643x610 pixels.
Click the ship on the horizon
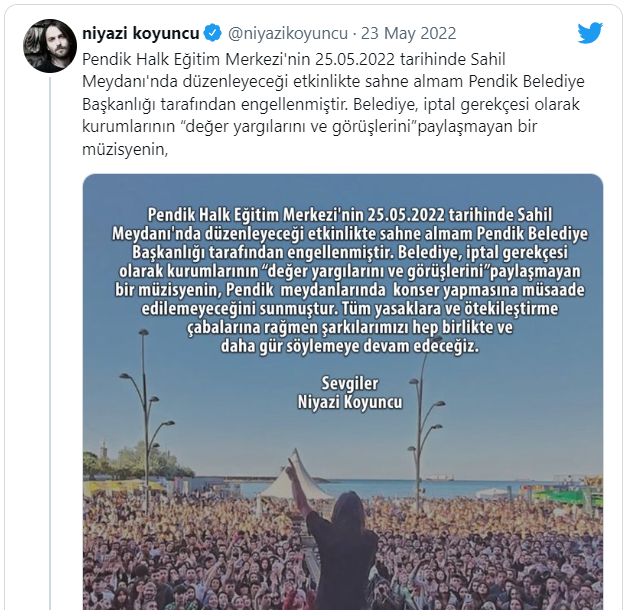(x=439, y=478)
